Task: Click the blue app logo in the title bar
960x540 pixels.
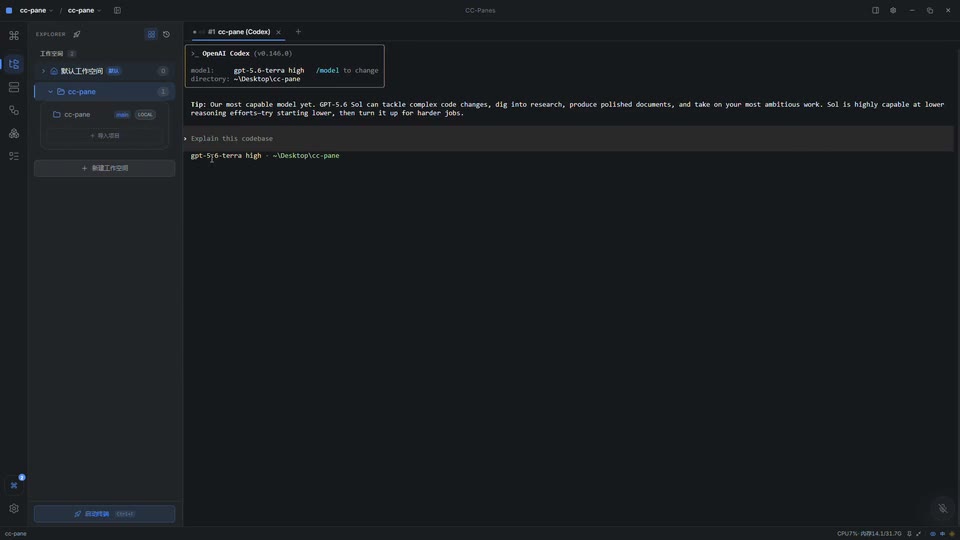Action: coord(9,10)
